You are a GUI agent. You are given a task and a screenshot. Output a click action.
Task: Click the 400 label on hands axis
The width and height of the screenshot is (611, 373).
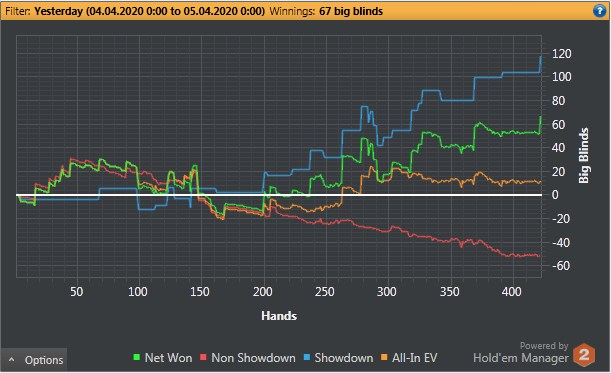pos(511,292)
